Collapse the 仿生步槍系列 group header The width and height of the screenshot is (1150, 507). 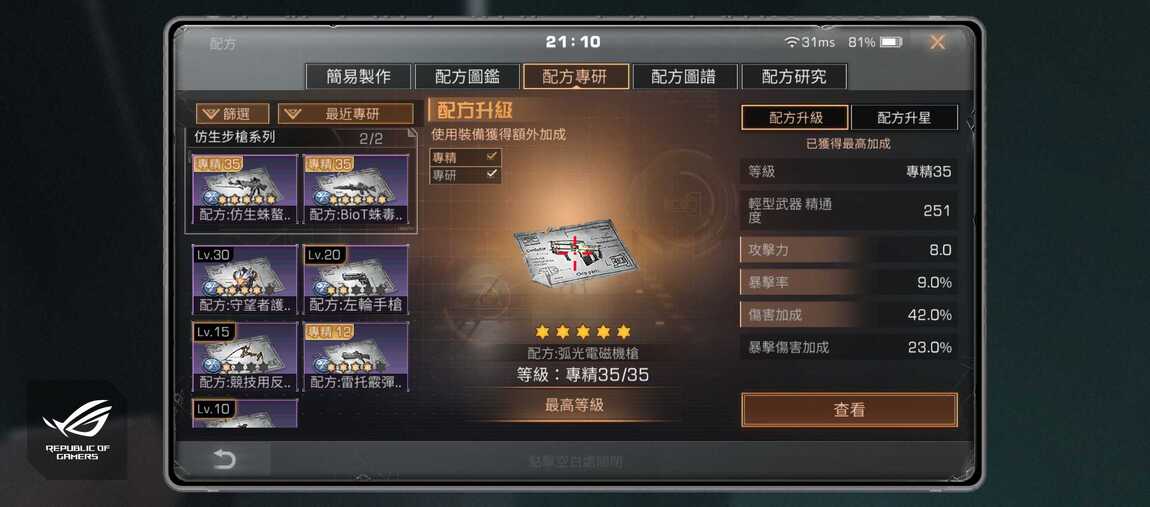[x=301, y=138]
